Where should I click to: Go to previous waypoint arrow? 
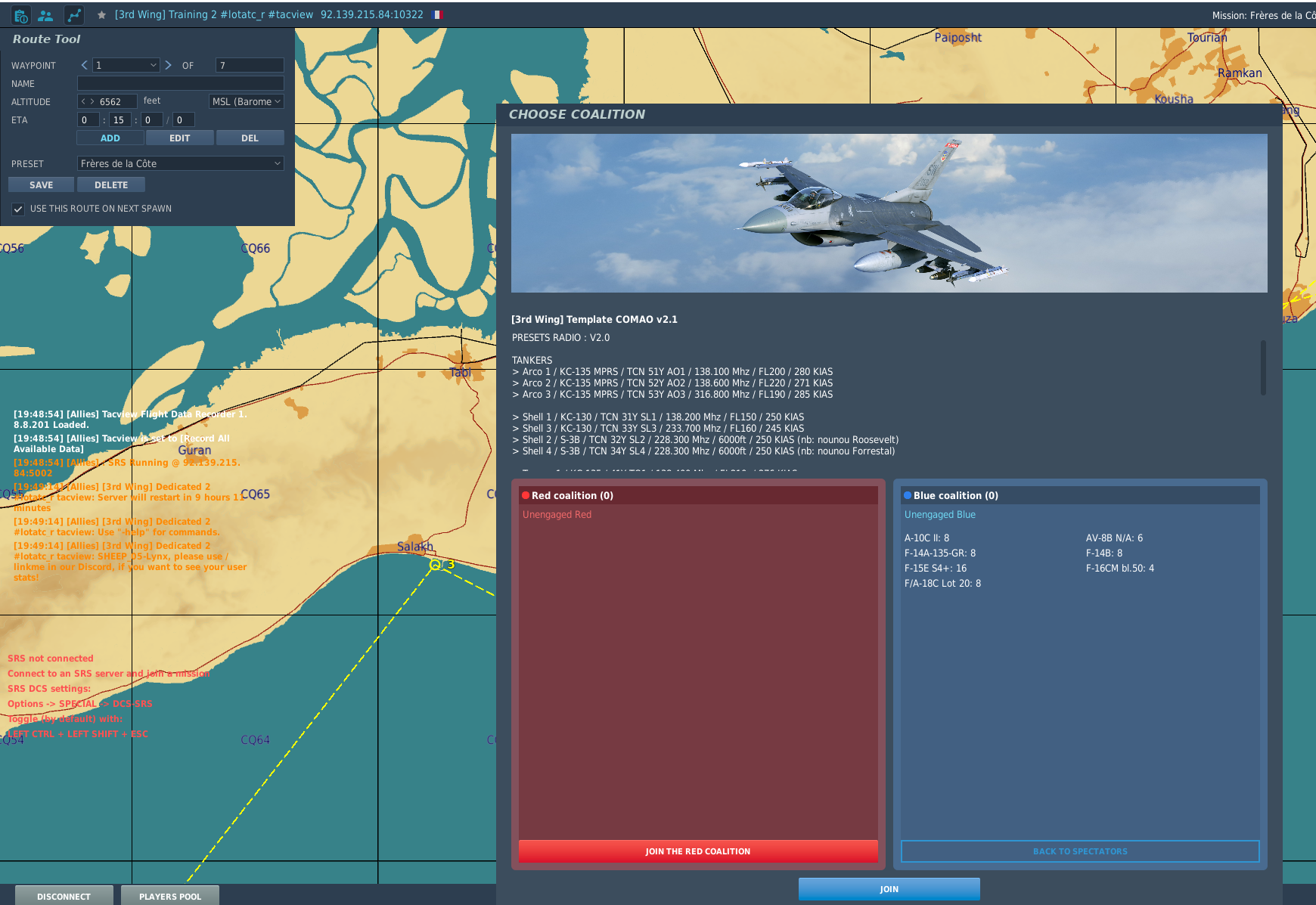coord(84,65)
